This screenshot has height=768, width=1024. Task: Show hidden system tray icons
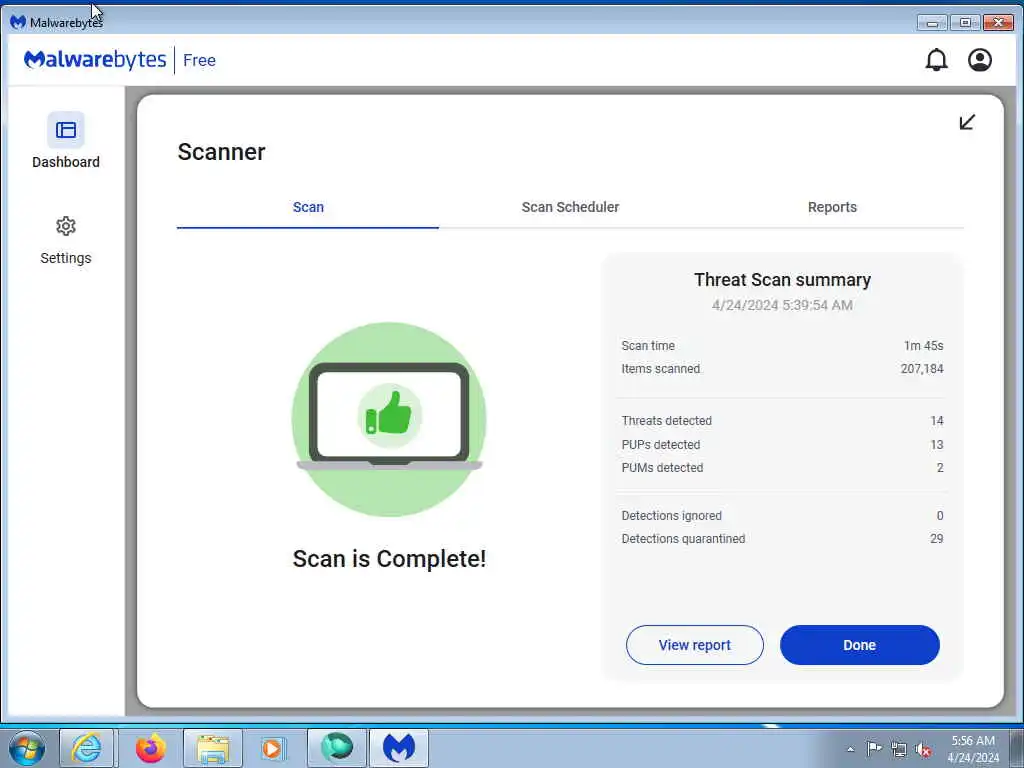(x=850, y=749)
